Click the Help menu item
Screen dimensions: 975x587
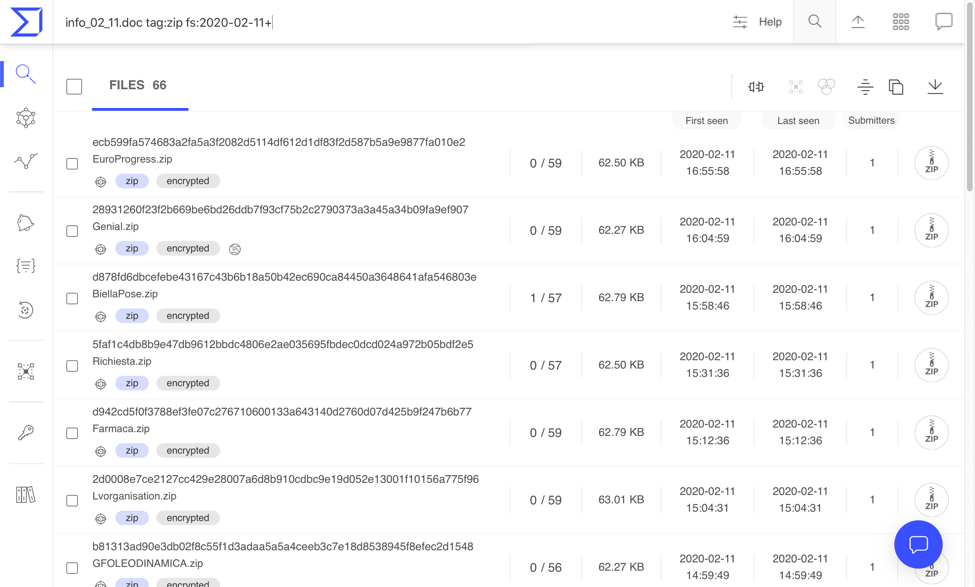[x=770, y=22]
